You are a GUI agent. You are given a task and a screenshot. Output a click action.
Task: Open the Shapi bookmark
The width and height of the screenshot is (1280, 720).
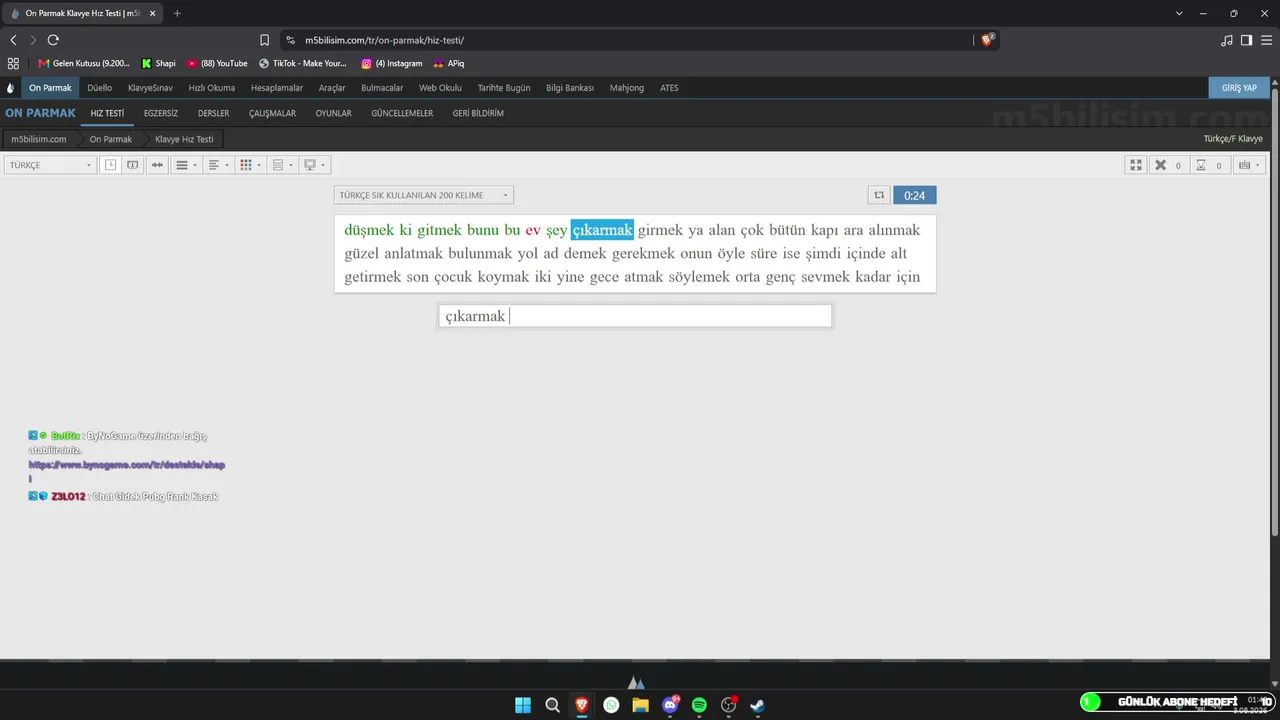point(159,63)
